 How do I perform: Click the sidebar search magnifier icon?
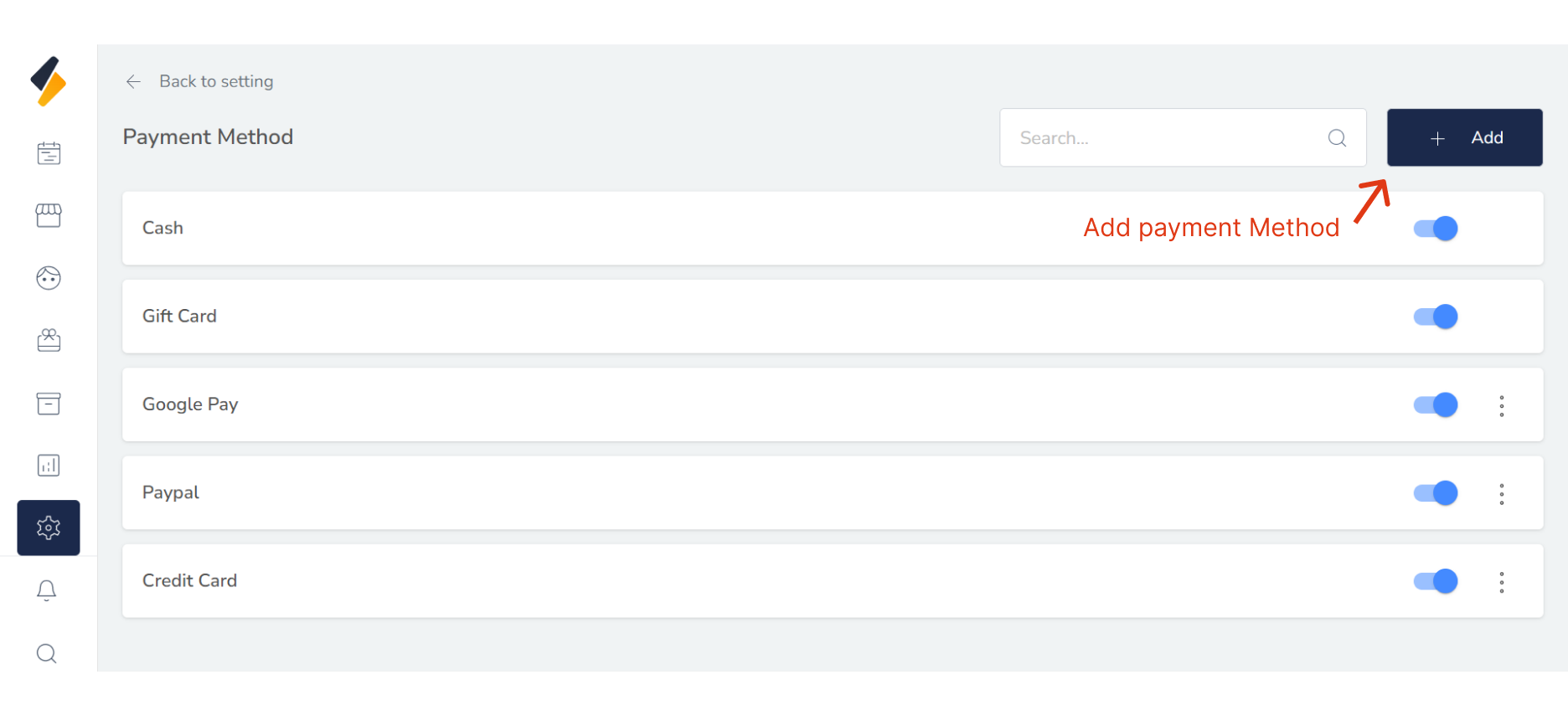[48, 652]
